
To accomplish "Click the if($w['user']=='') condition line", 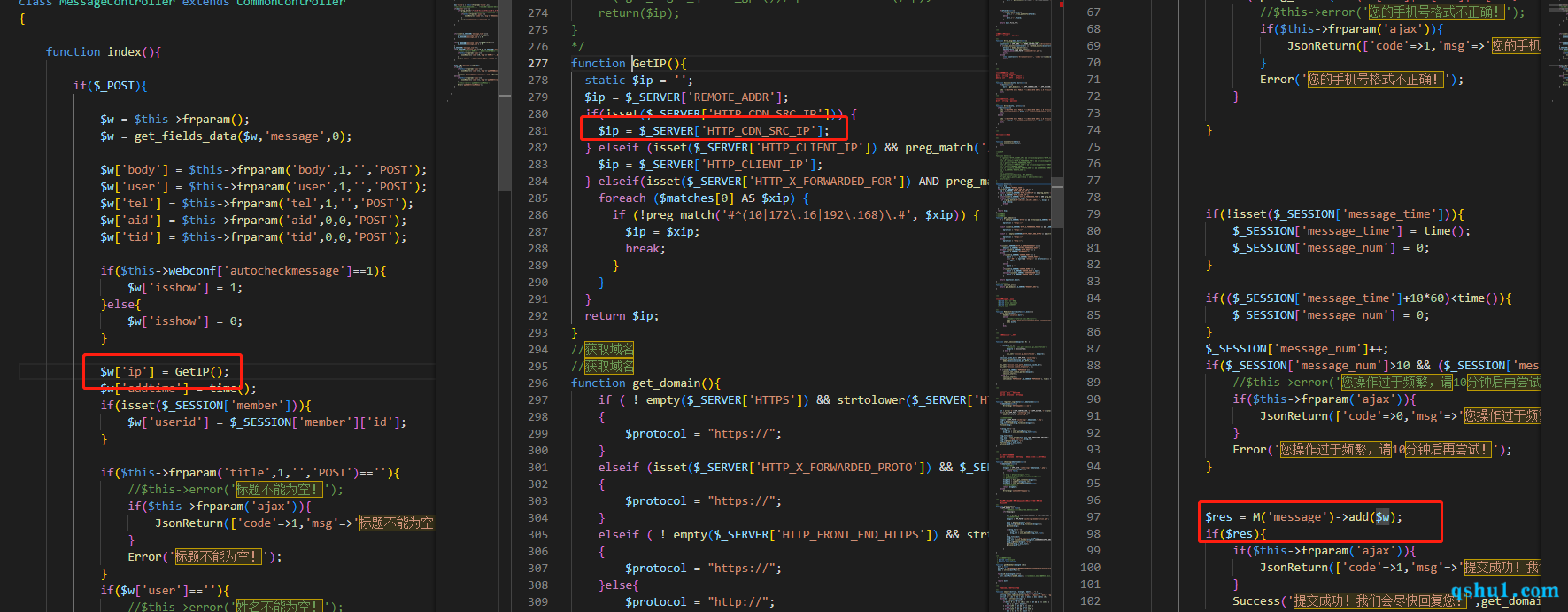I will [x=165, y=590].
